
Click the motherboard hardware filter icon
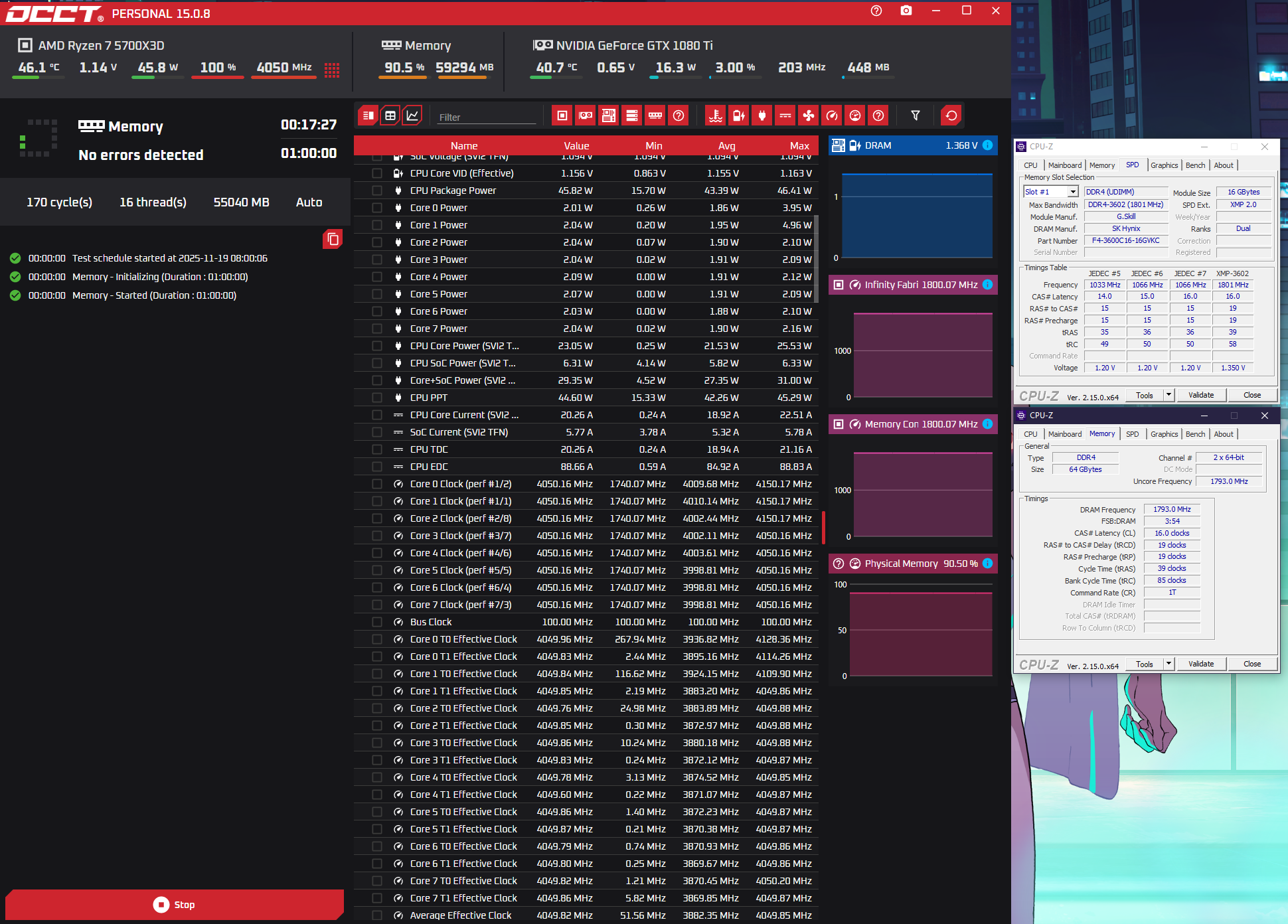[608, 116]
